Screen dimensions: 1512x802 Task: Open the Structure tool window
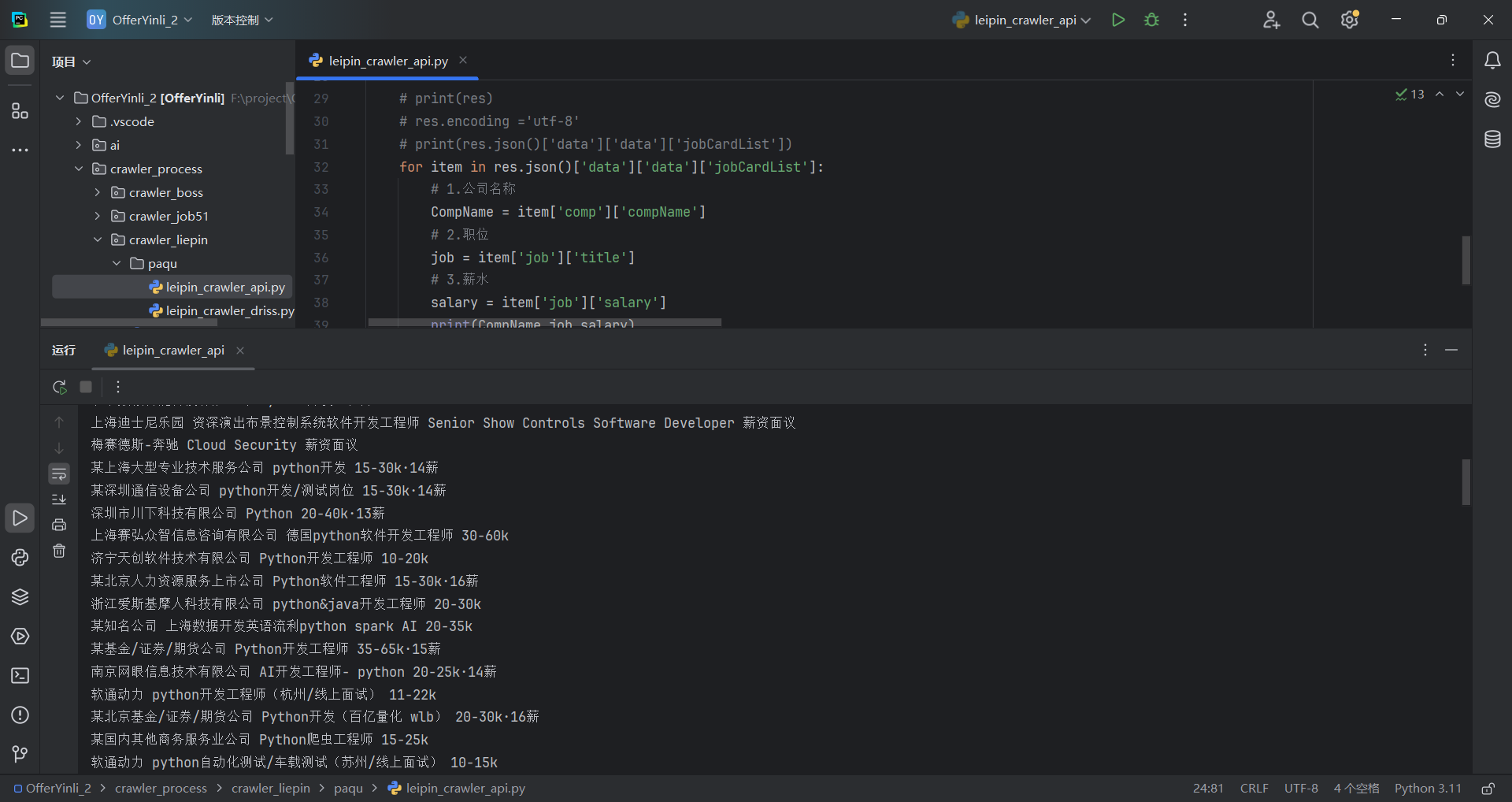[20, 111]
